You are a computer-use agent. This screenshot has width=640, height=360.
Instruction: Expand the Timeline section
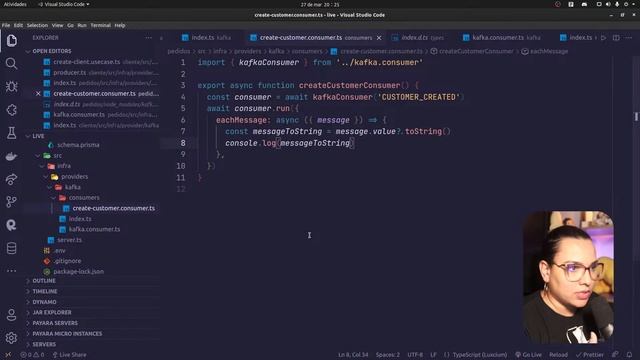click(x=44, y=291)
